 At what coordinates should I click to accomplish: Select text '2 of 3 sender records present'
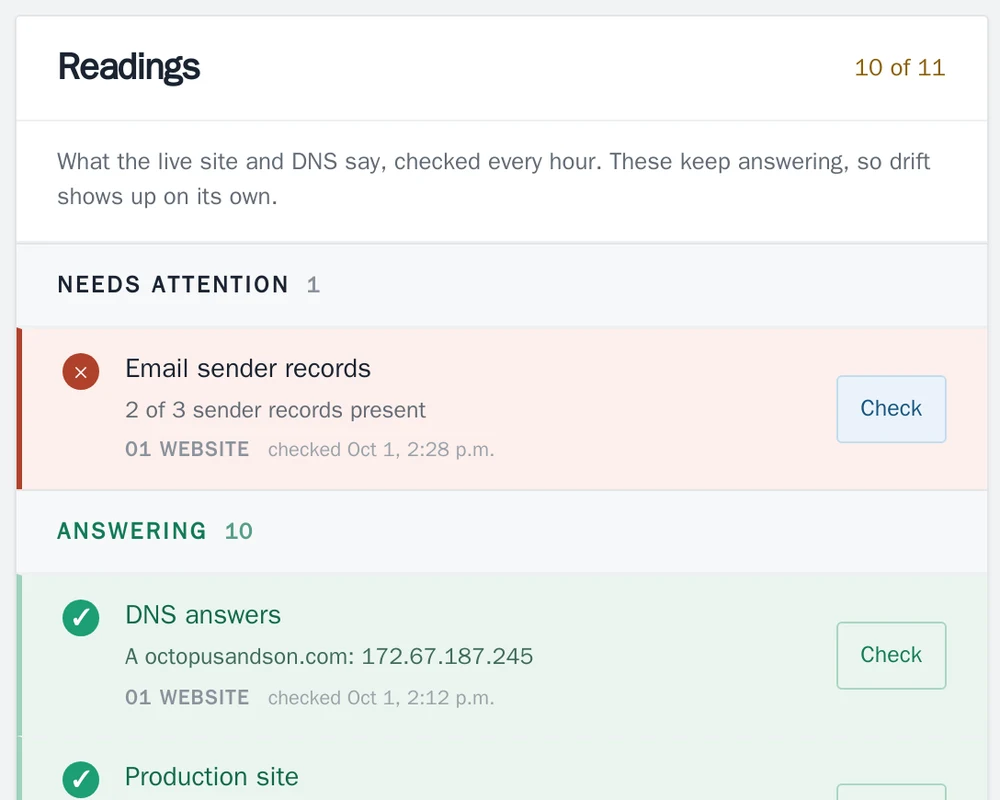[x=276, y=410]
